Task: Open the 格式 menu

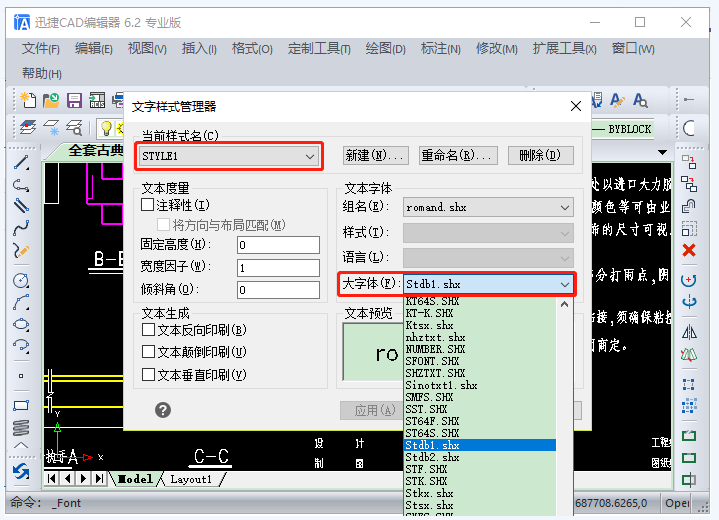Action: click(x=252, y=48)
